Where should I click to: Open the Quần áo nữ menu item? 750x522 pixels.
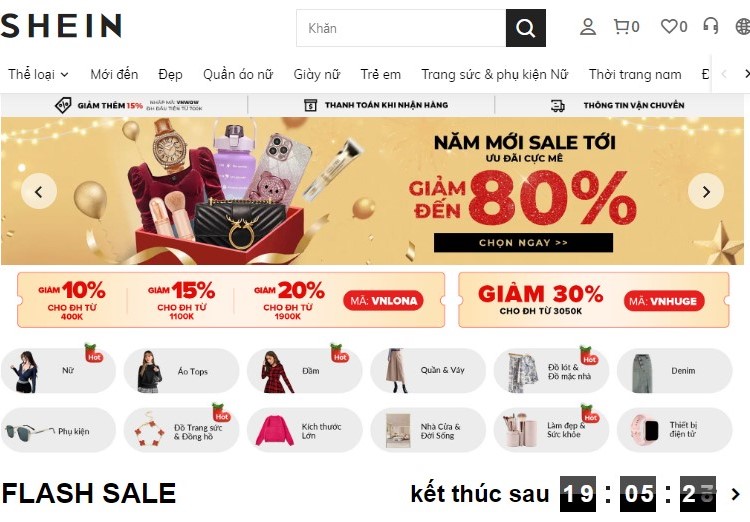coord(238,75)
